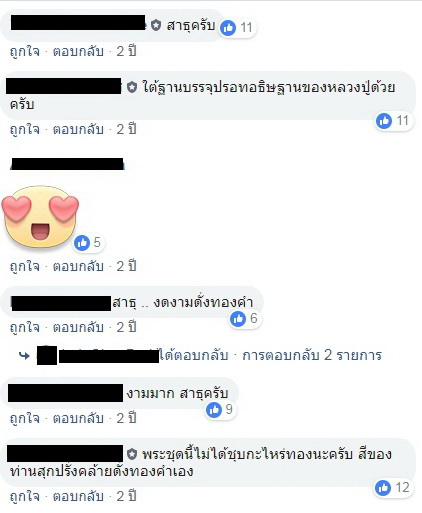This screenshot has width=422, height=513.
Task: Reply to ใต้ฐานบรรจุ comment via ตอบกลับ
Action: point(78,130)
